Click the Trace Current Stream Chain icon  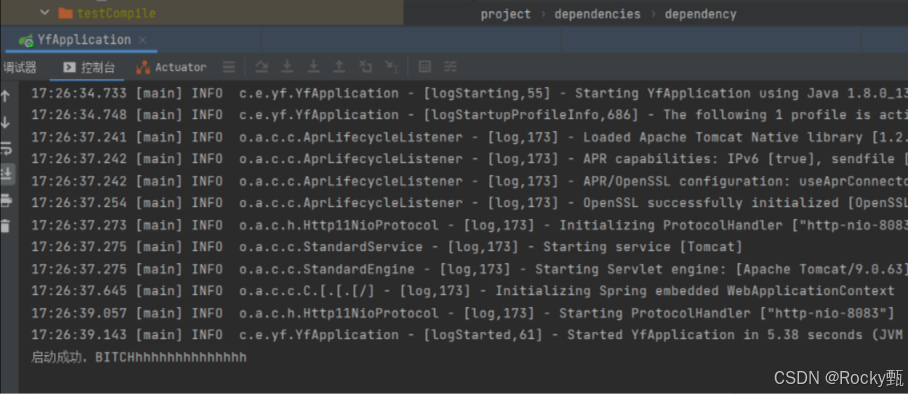(x=451, y=67)
